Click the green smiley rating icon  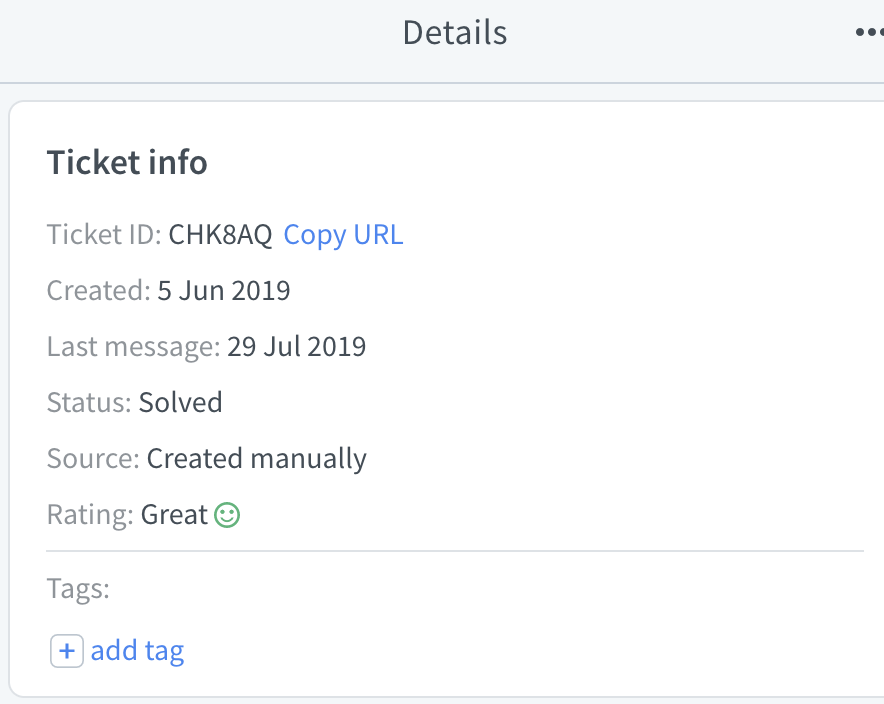click(x=228, y=515)
